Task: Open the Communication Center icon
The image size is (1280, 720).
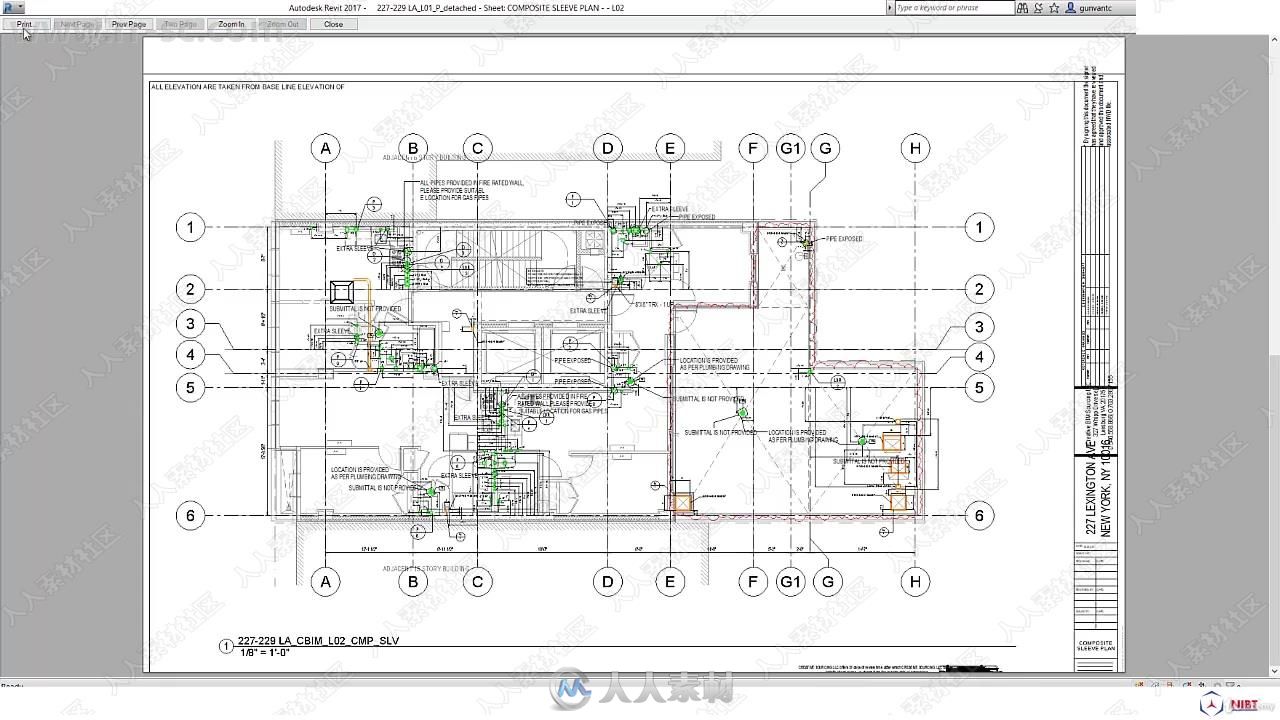Action: (1038, 8)
